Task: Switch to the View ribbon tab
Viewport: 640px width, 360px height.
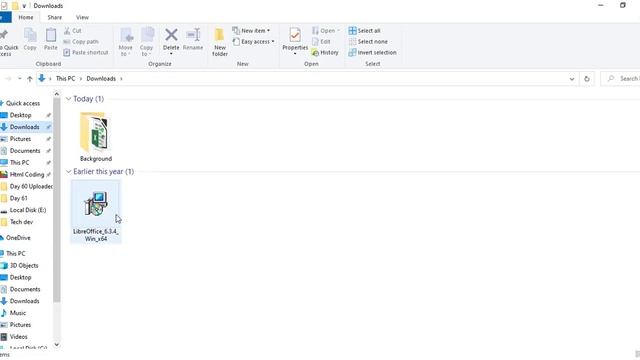Action: 82,18
